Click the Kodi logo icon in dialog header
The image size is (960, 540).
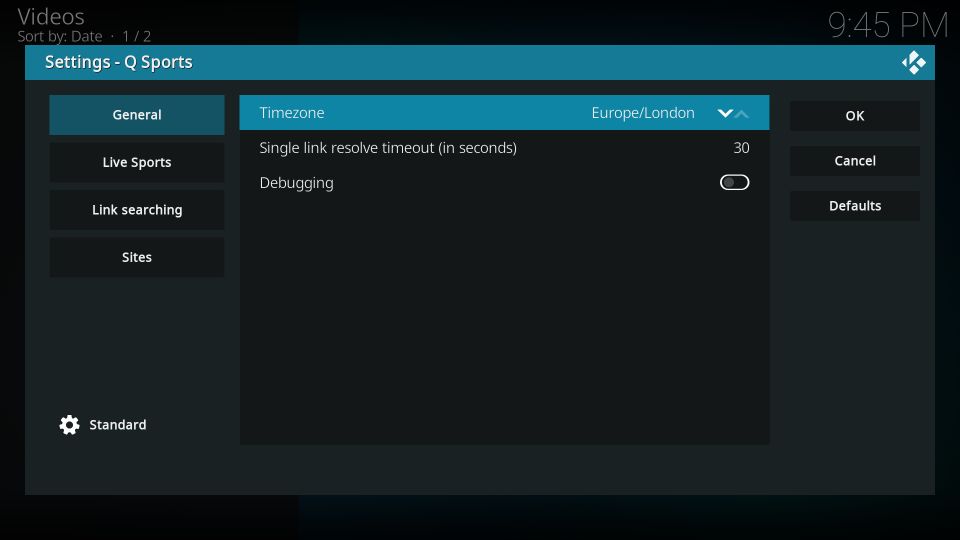(913, 62)
